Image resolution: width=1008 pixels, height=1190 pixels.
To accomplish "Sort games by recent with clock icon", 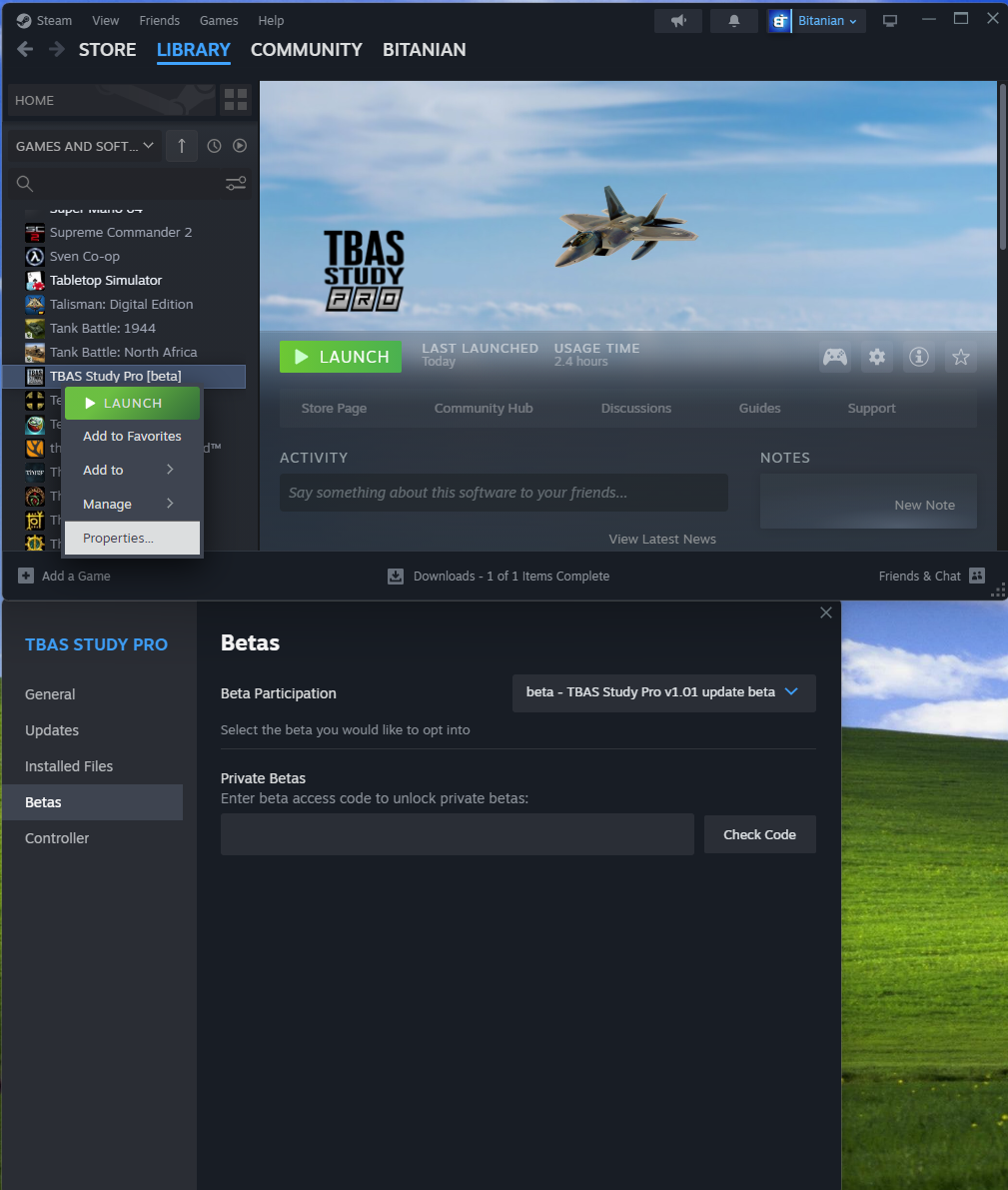I will click(x=213, y=146).
